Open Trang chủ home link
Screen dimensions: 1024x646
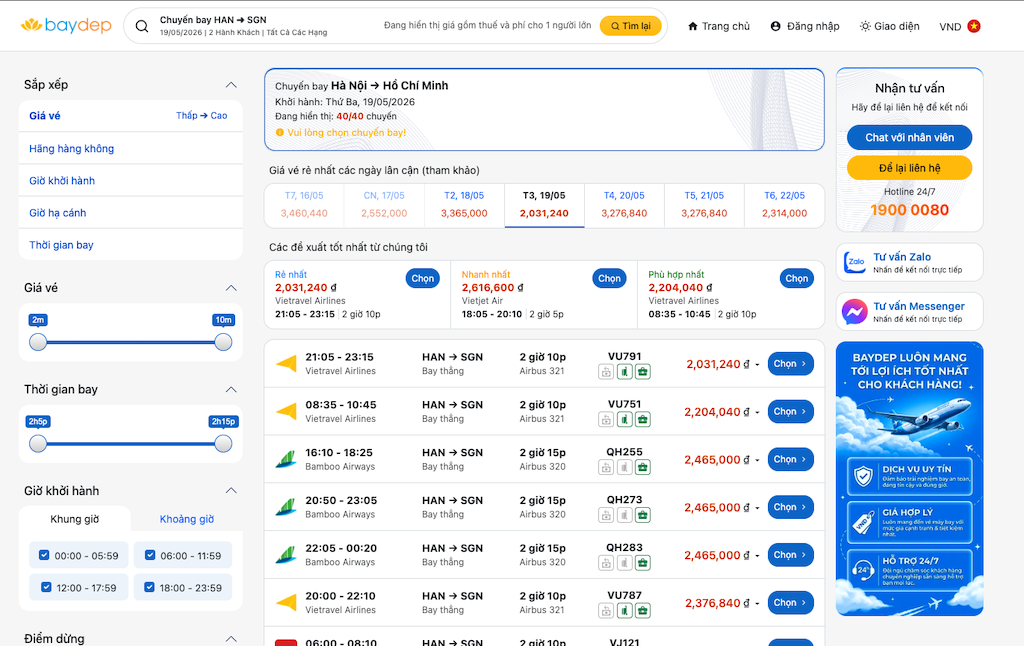(718, 26)
